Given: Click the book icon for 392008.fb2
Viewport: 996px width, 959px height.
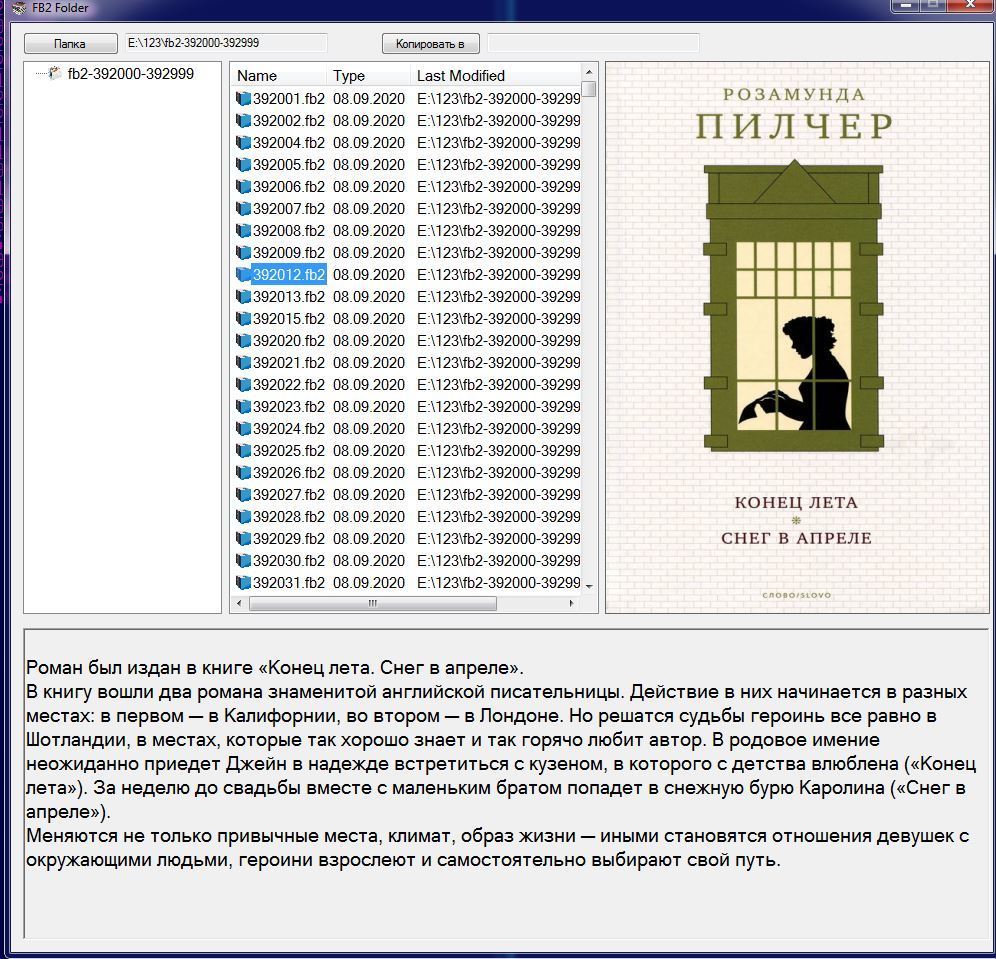Looking at the screenshot, I should click(243, 231).
